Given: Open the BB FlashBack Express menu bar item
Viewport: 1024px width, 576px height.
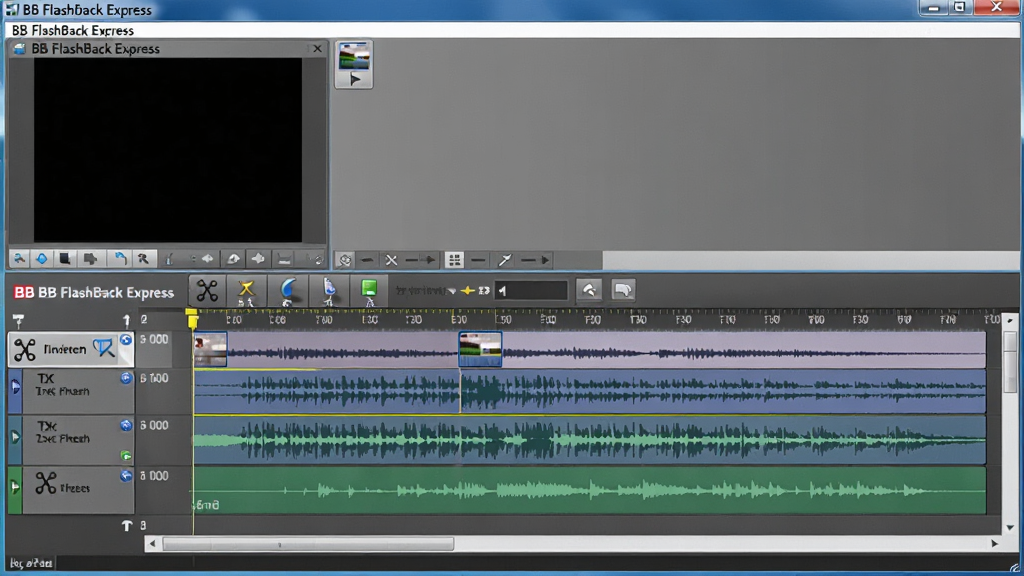Looking at the screenshot, I should tap(72, 31).
